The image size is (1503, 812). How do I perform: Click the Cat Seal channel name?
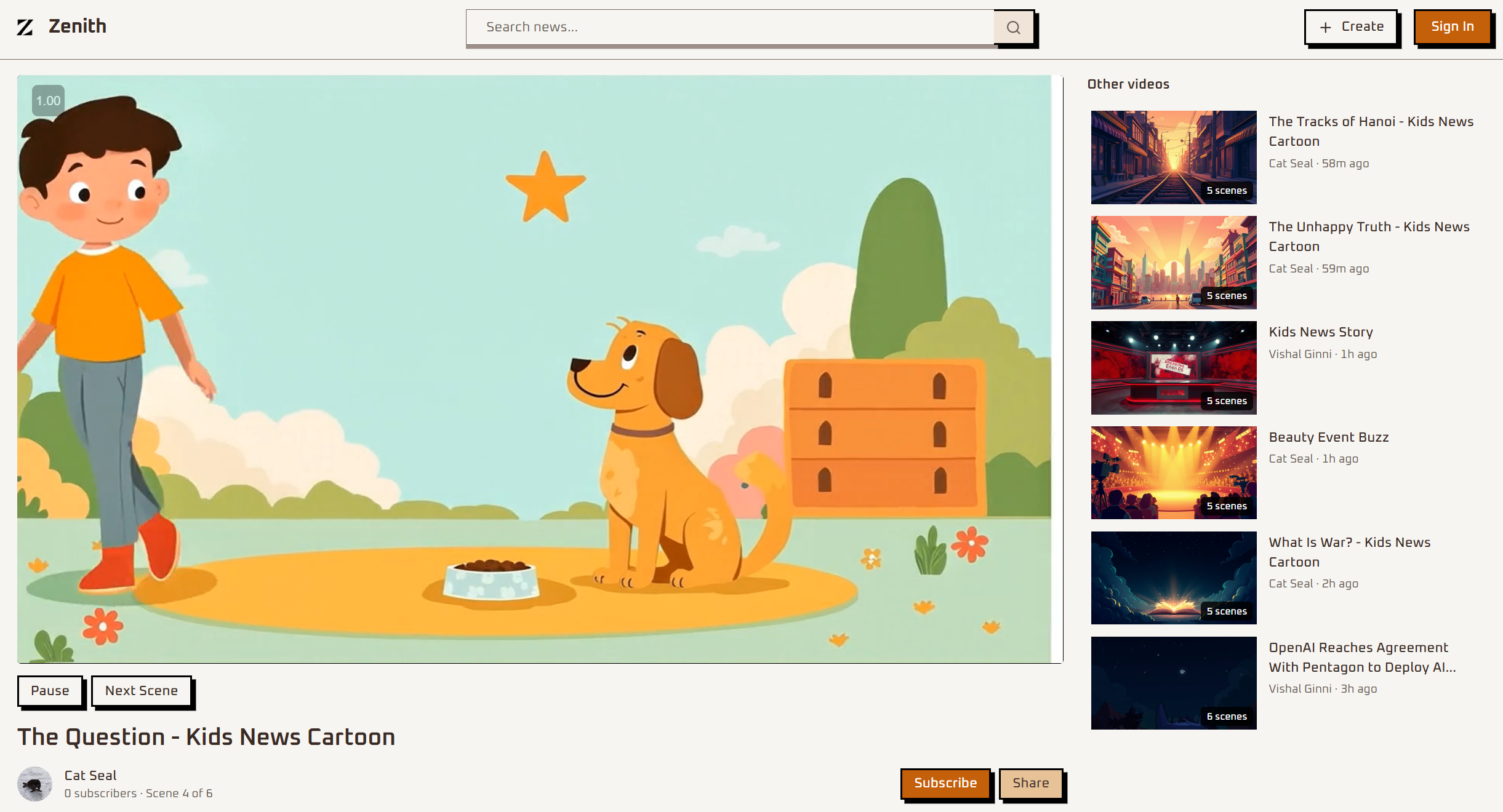point(90,775)
